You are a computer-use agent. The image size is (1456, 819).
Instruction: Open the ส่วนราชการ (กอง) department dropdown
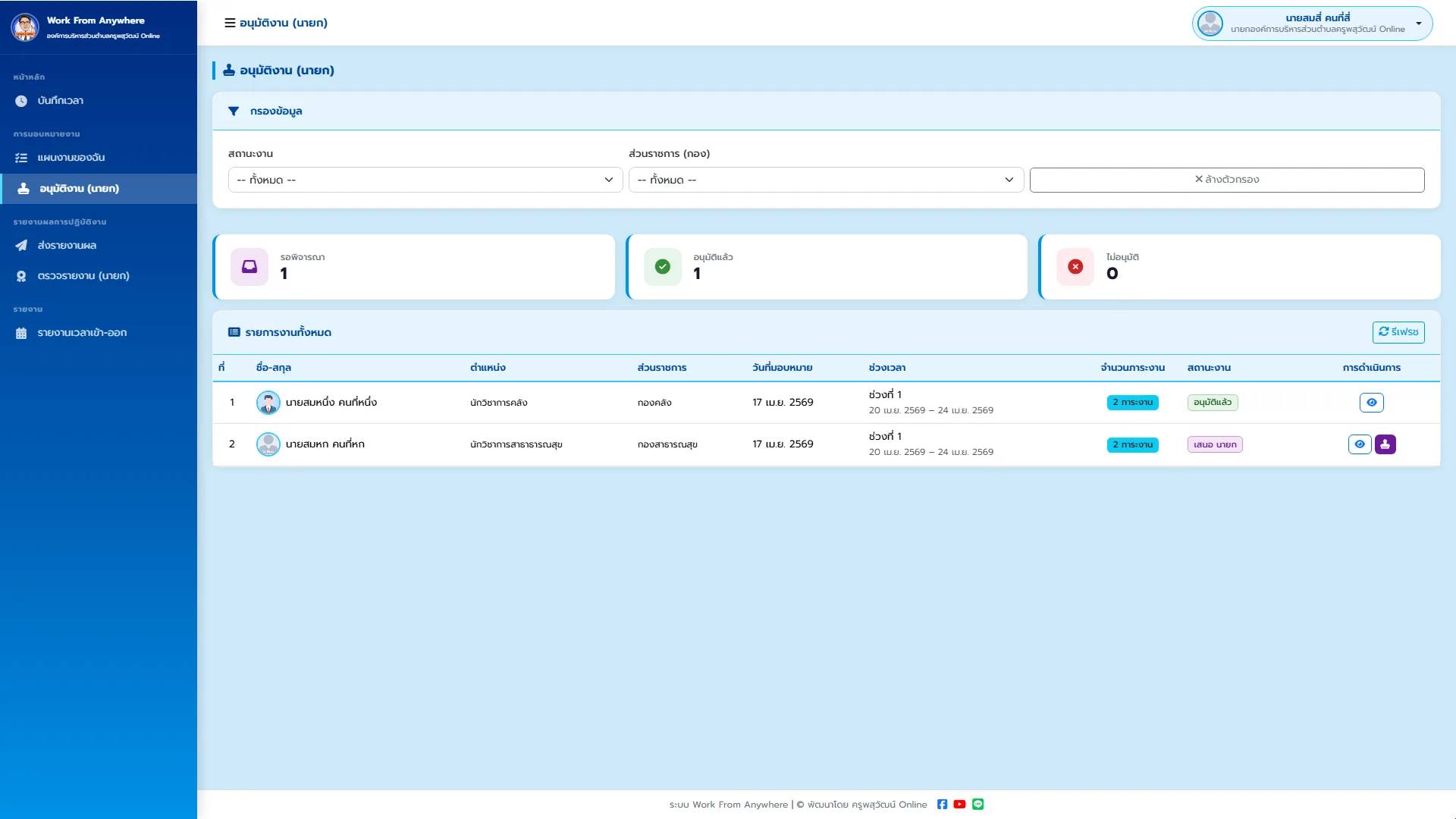pos(827,180)
